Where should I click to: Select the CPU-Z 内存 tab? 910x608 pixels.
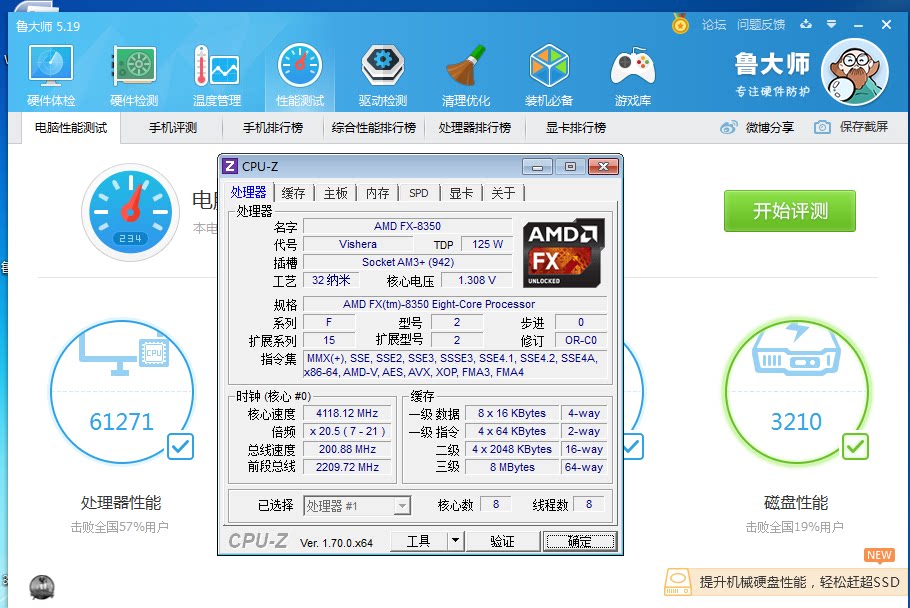point(377,193)
